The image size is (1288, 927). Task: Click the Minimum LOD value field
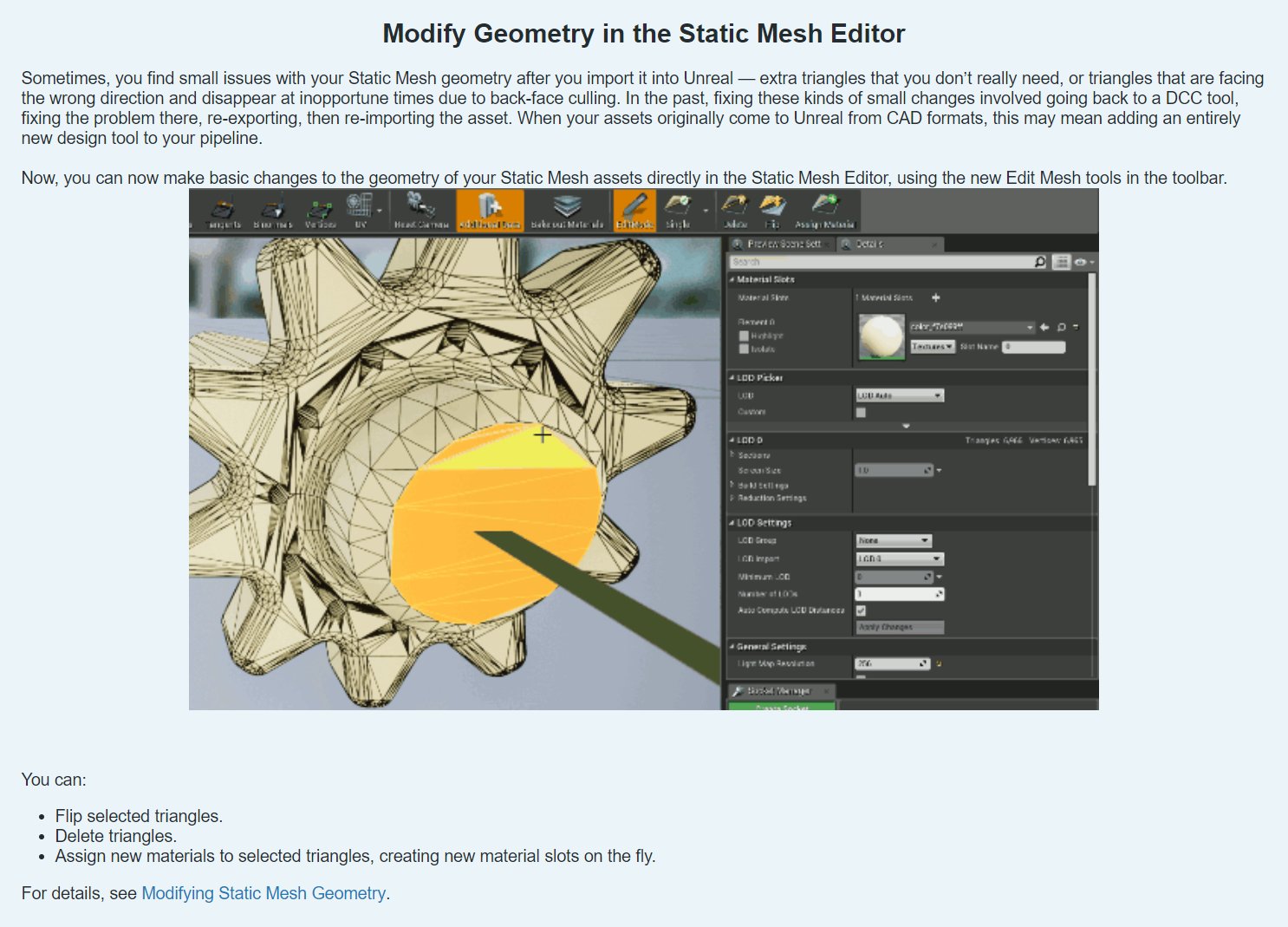click(894, 577)
